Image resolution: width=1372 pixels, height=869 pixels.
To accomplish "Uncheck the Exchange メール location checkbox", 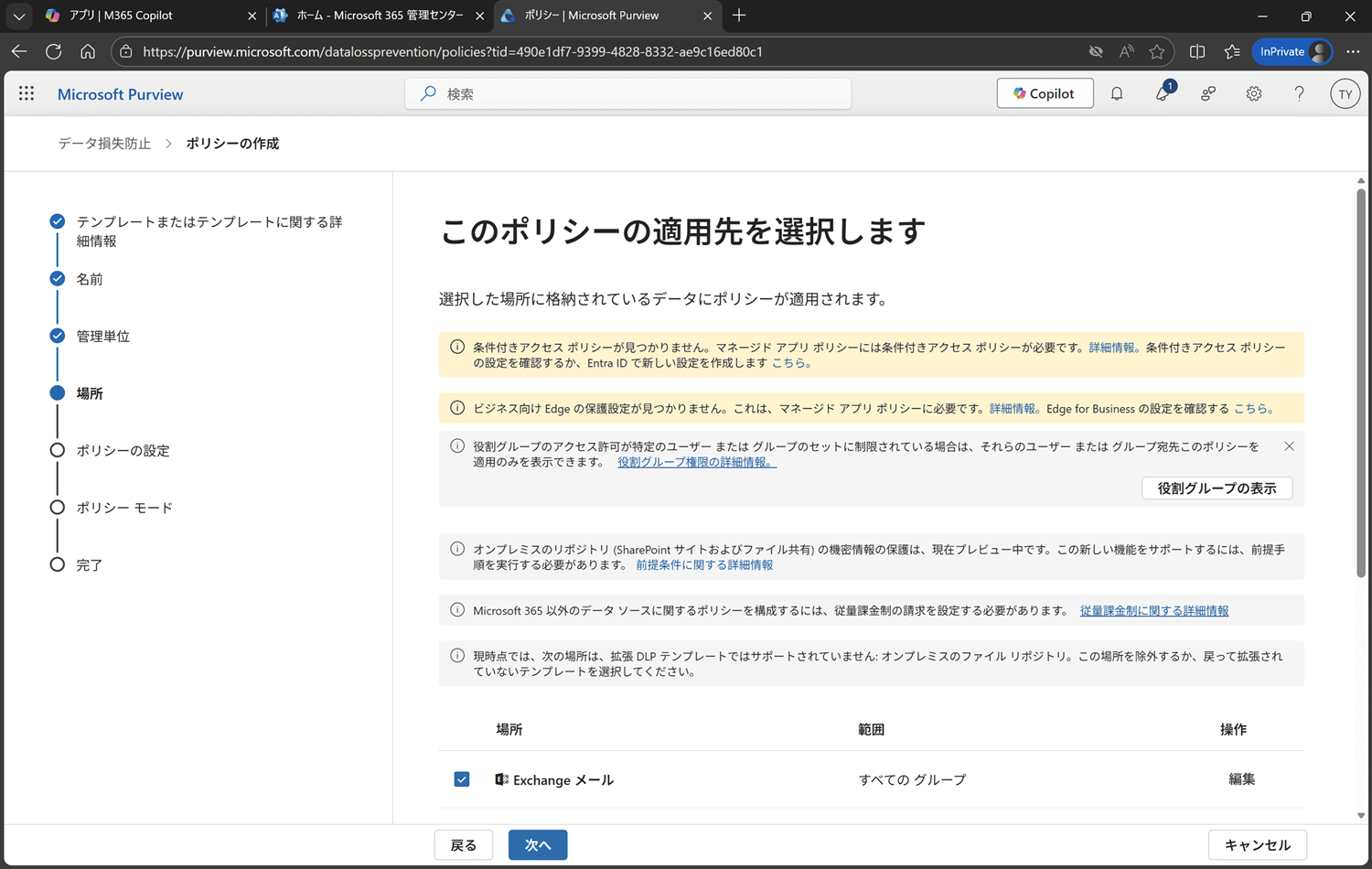I will (462, 779).
